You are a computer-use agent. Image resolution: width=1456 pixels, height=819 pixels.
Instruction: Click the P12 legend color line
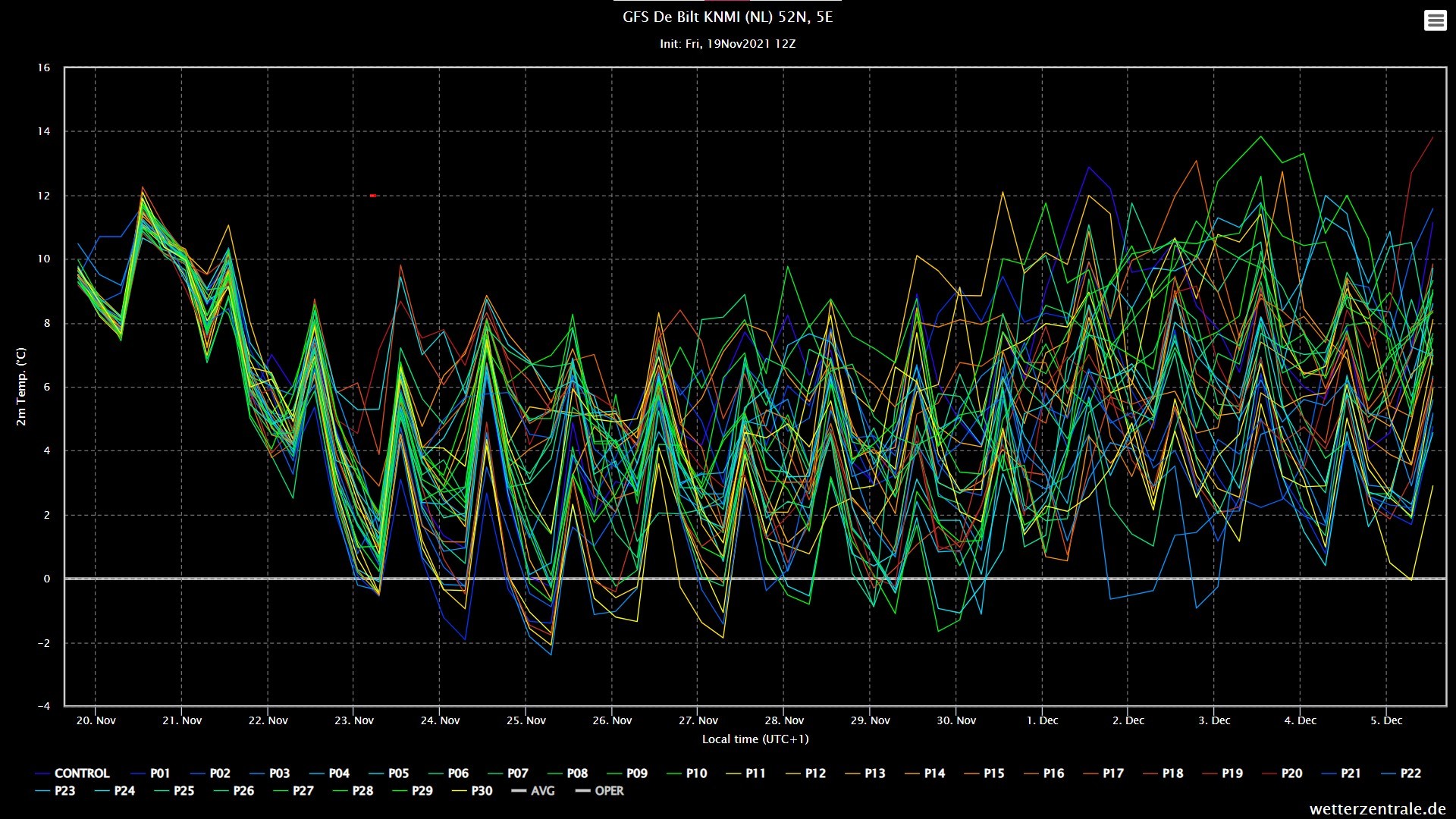point(794,773)
